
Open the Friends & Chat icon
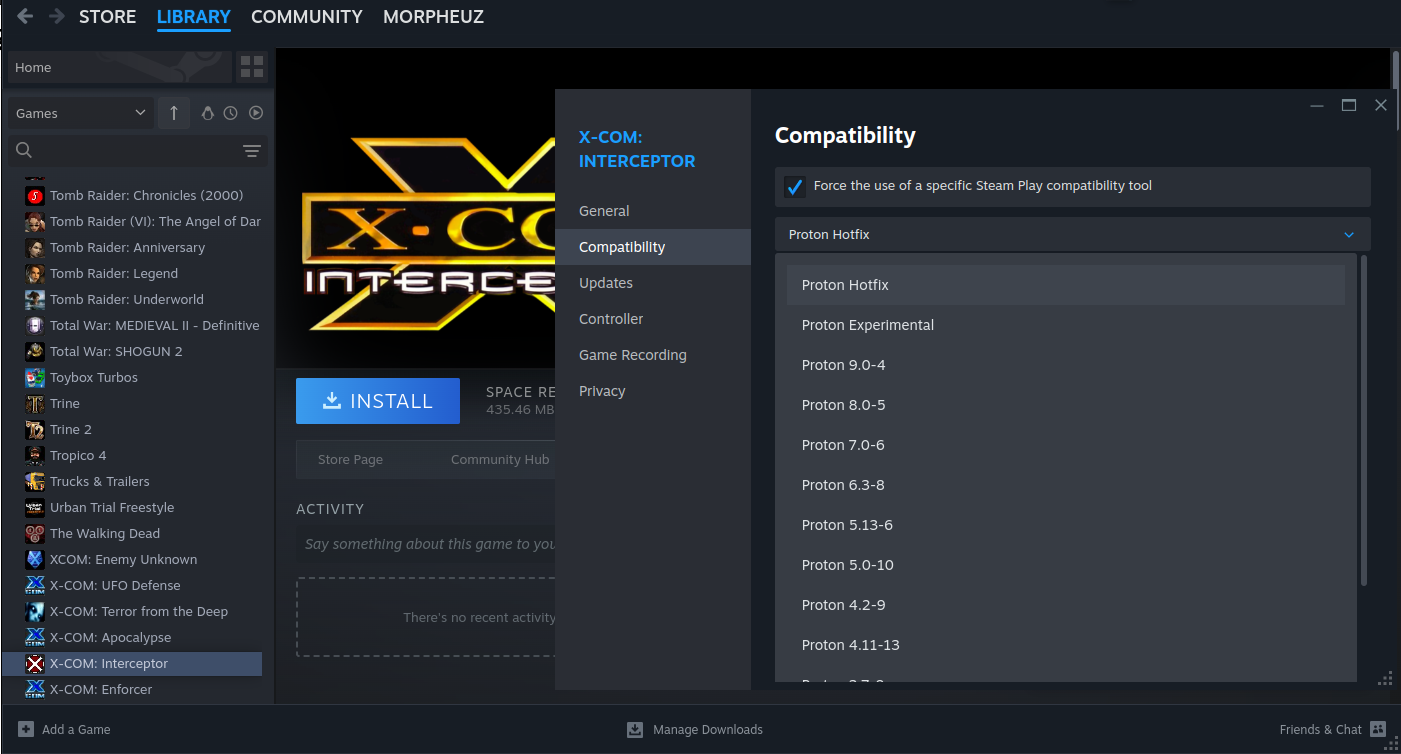[x=1378, y=729]
